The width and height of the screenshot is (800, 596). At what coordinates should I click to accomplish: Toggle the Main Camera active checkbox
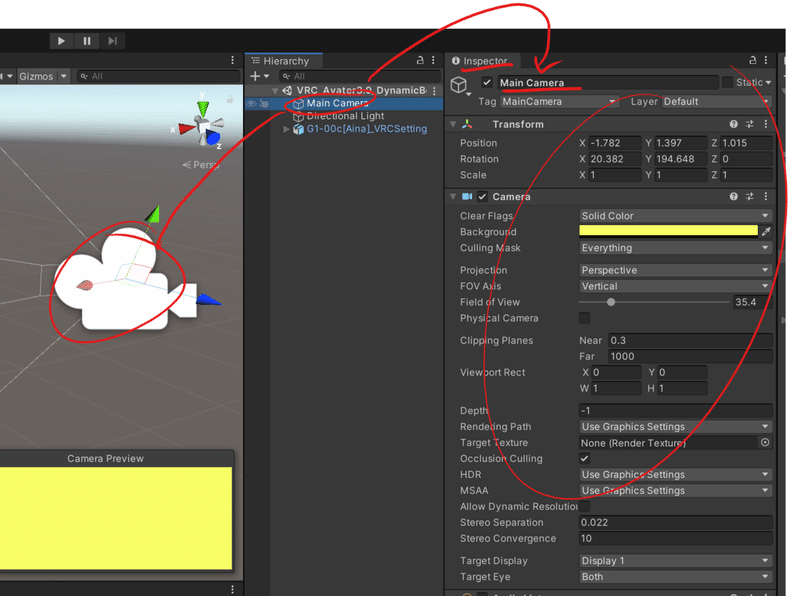[487, 82]
